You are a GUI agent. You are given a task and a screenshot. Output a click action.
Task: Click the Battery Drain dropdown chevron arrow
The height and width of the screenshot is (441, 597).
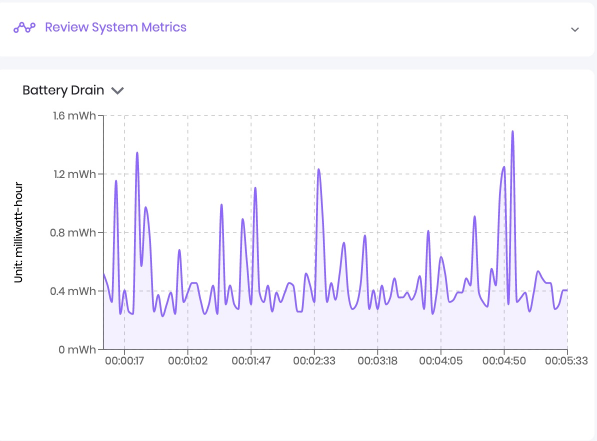[x=118, y=91]
